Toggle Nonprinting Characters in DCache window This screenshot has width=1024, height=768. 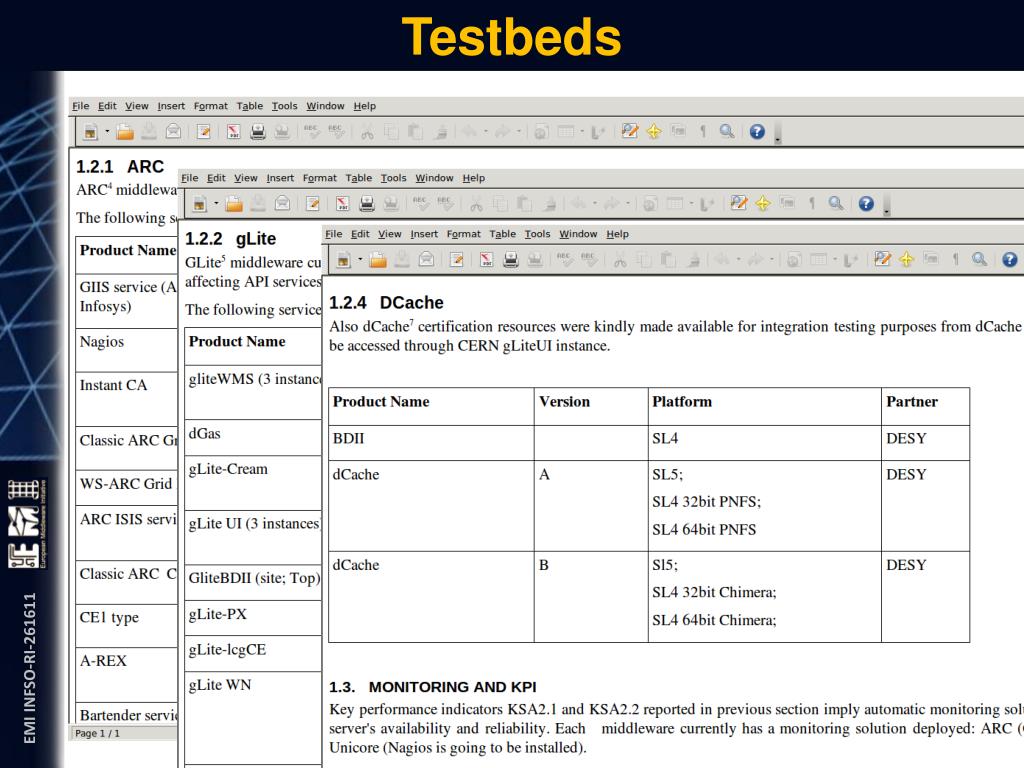point(955,260)
